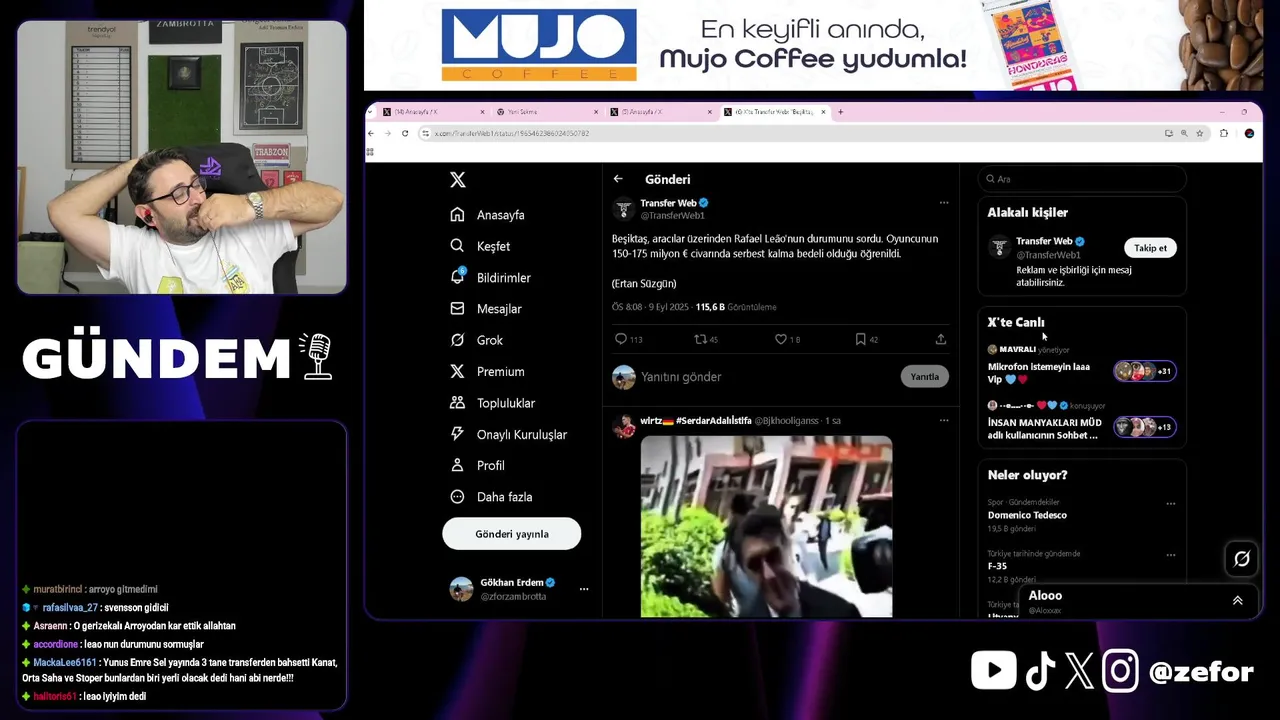Play the video in wirtz's reply
The width and height of the screenshot is (1280, 720).
[x=766, y=526]
